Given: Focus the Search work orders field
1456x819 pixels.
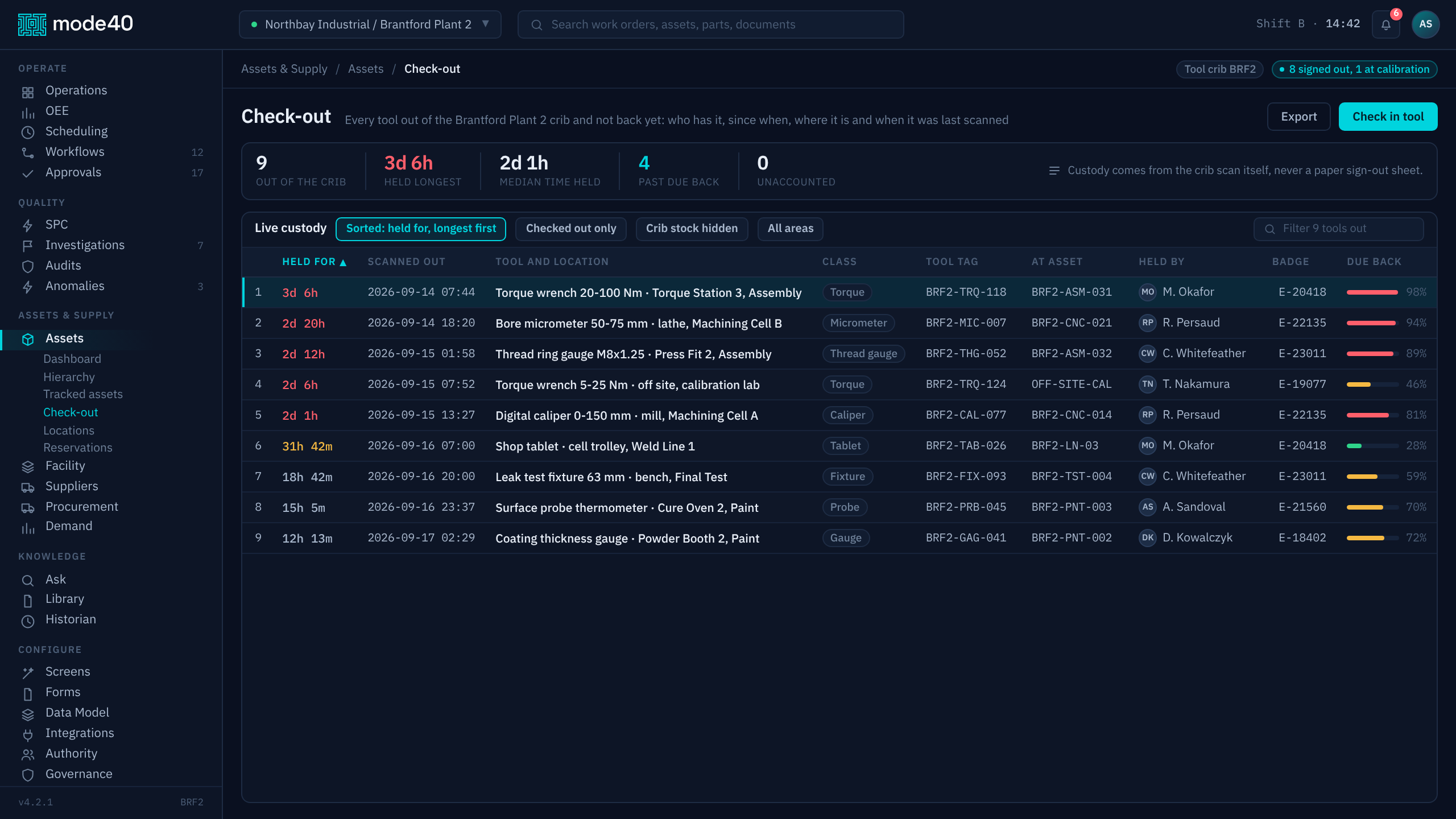Looking at the screenshot, I should click(710, 24).
